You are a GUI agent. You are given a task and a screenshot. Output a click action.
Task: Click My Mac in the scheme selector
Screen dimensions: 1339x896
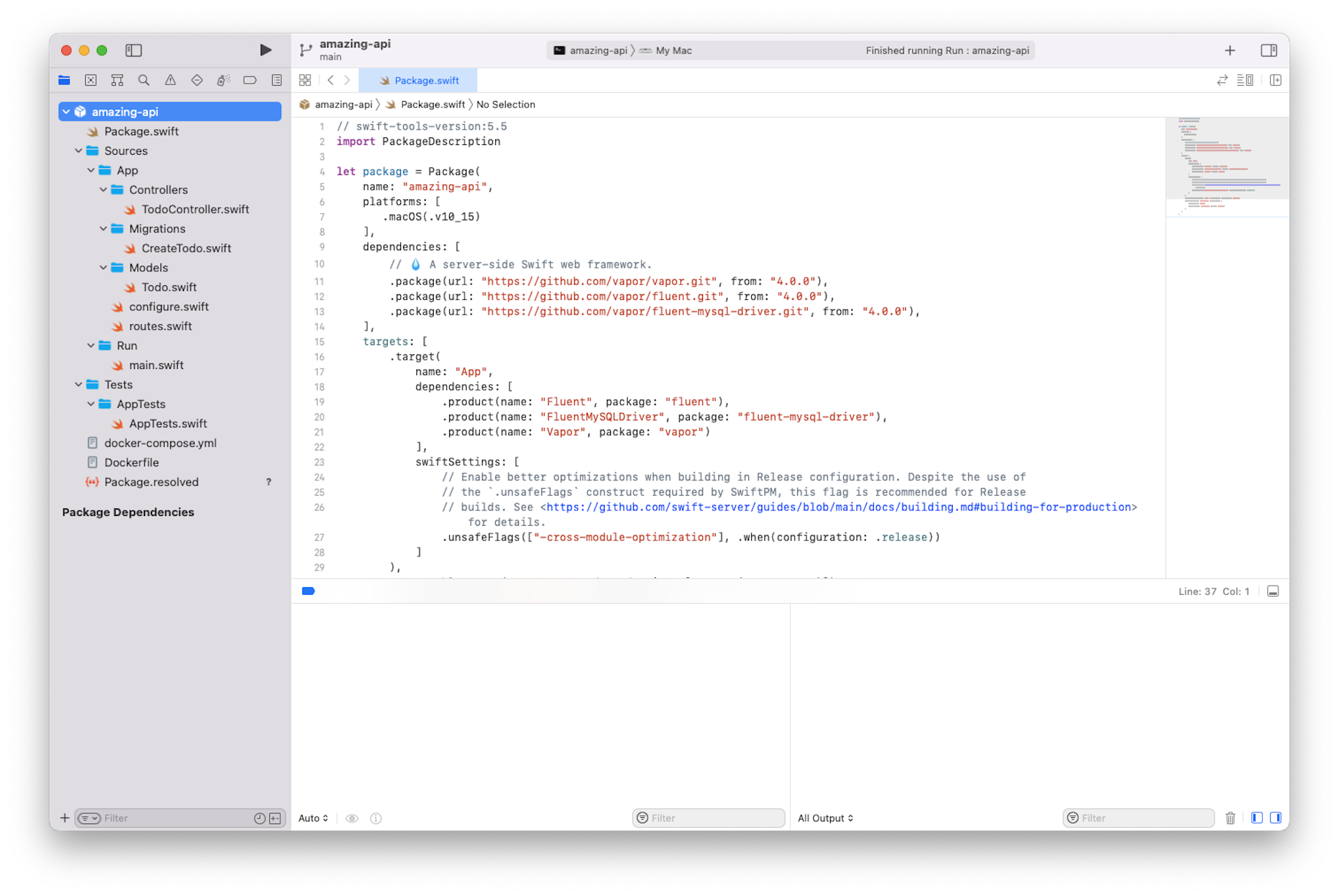click(x=672, y=50)
